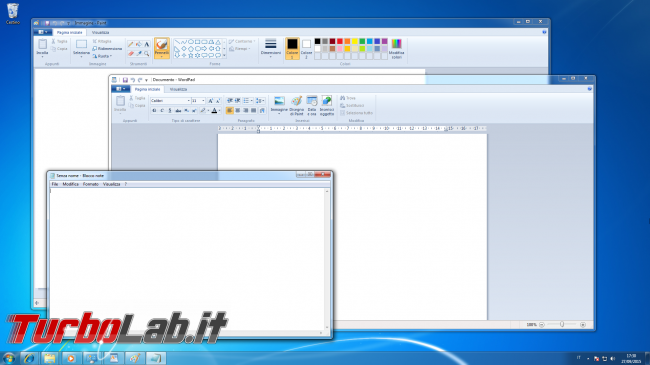The width and height of the screenshot is (650, 365).
Task: Open the font size dropdown in WordPad
Action: (x=203, y=101)
